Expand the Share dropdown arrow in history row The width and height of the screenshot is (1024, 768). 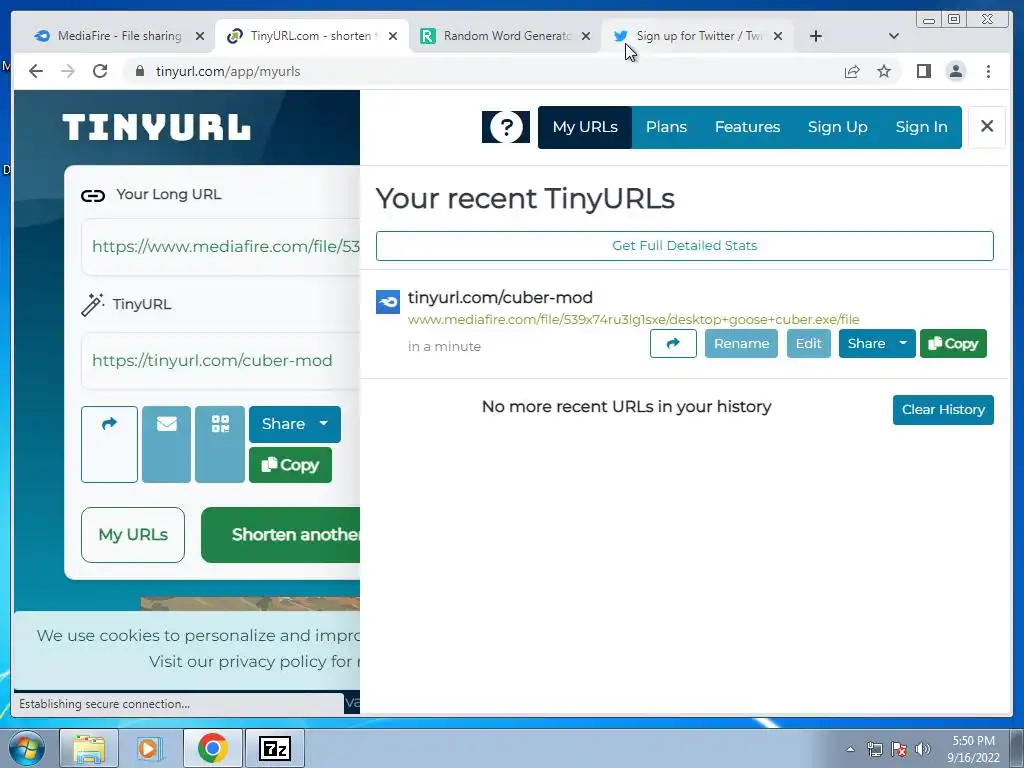[x=903, y=344]
